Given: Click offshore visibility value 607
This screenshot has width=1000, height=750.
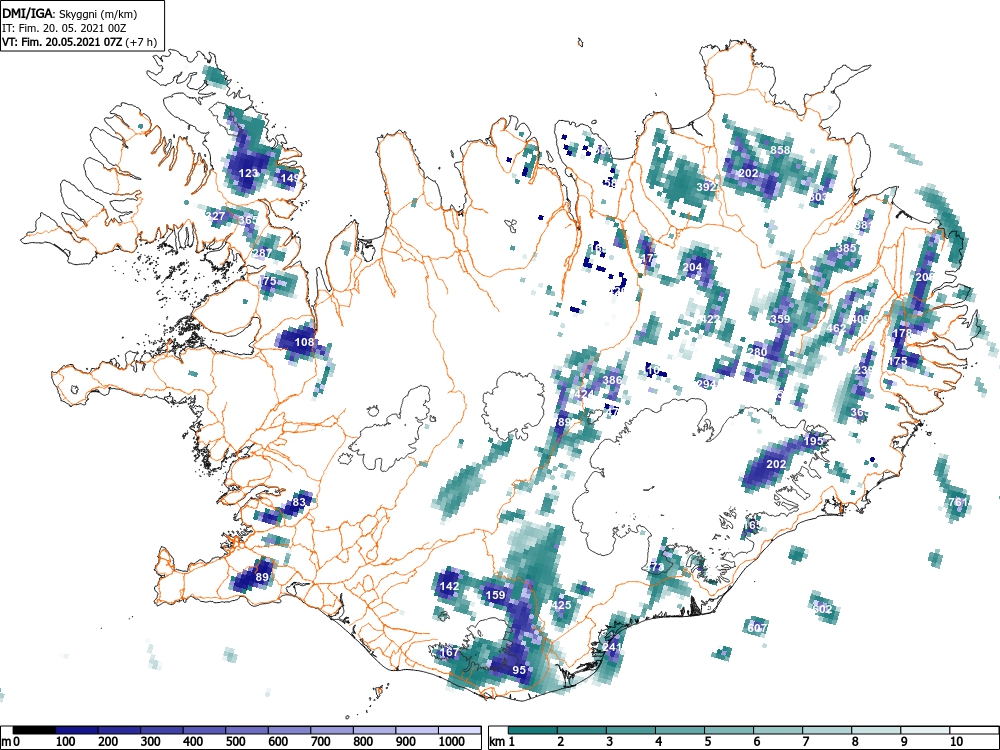Looking at the screenshot, I should (757, 628).
